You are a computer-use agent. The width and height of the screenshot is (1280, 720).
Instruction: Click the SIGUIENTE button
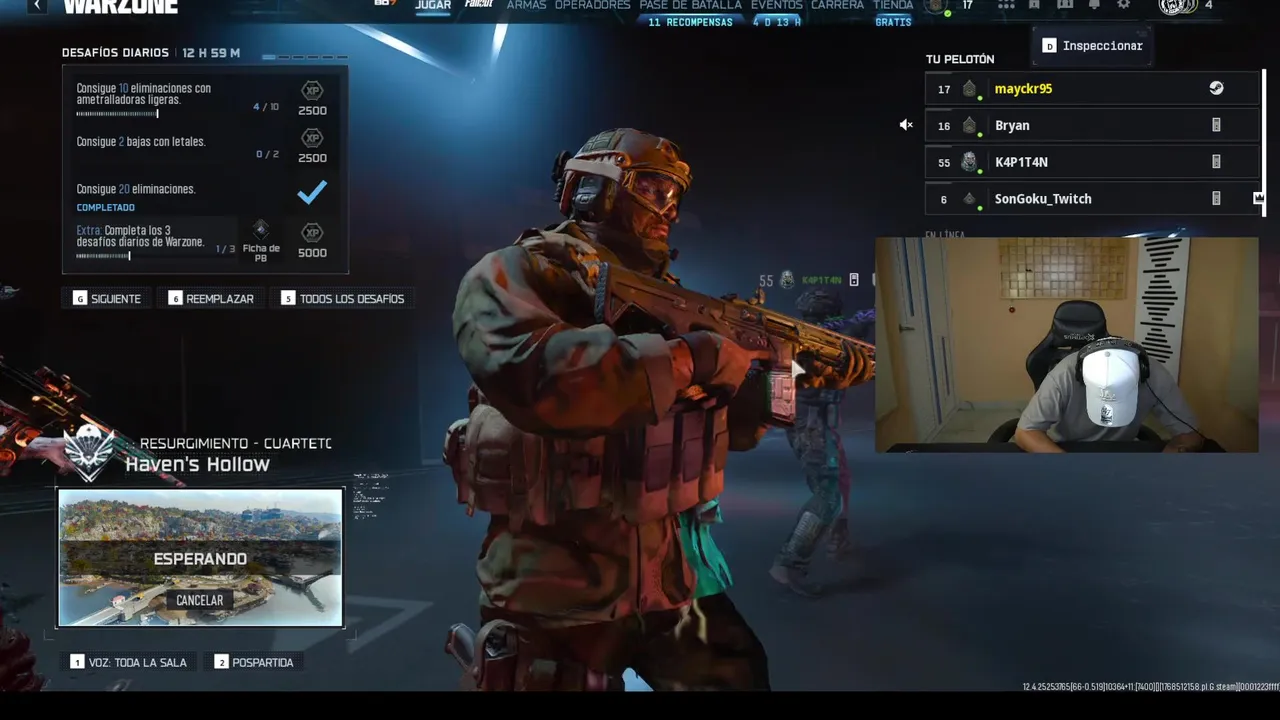click(x=107, y=298)
